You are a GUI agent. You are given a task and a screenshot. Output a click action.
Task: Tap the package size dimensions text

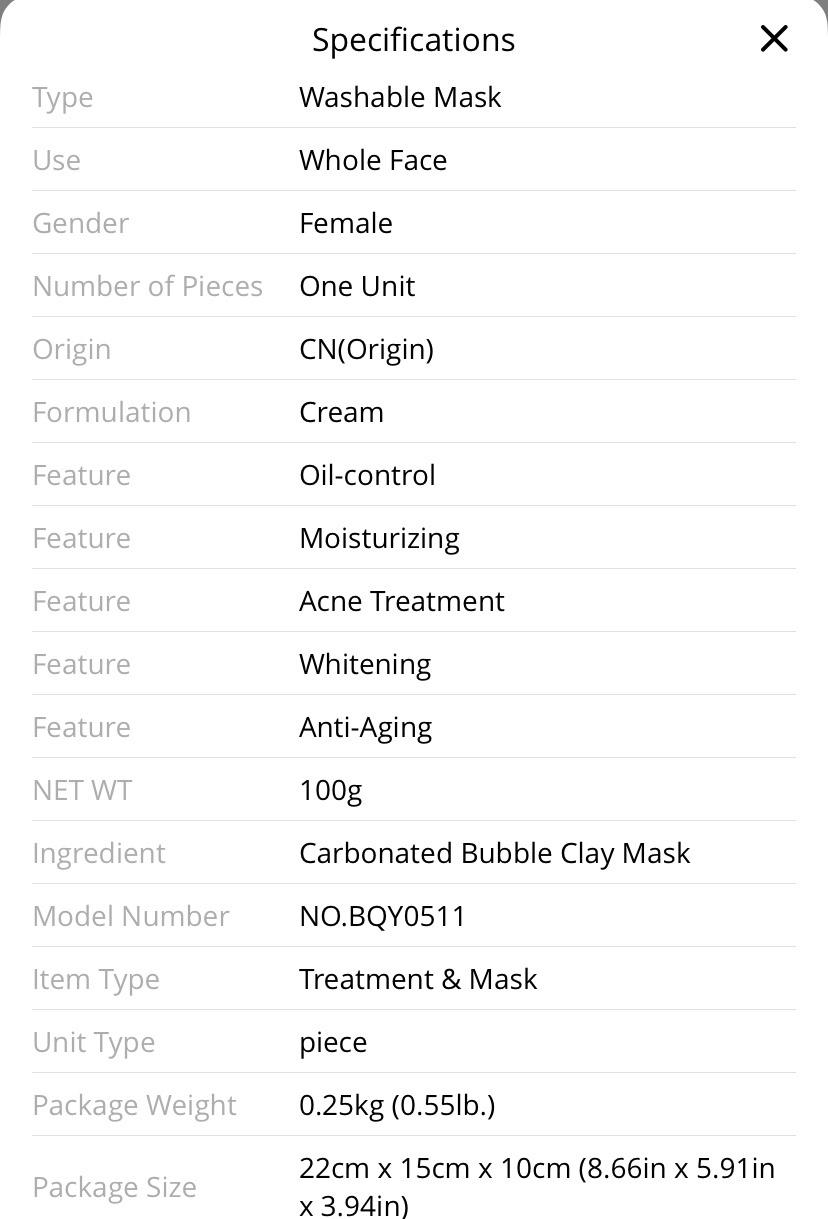537,1186
